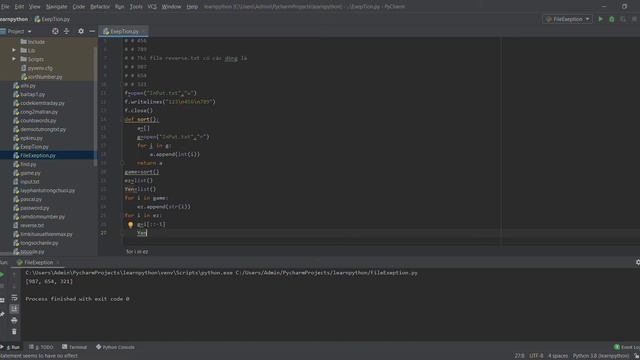The image size is (640, 360).
Task: Clear console output with trash icon
Action: pyautogui.click(x=14, y=331)
